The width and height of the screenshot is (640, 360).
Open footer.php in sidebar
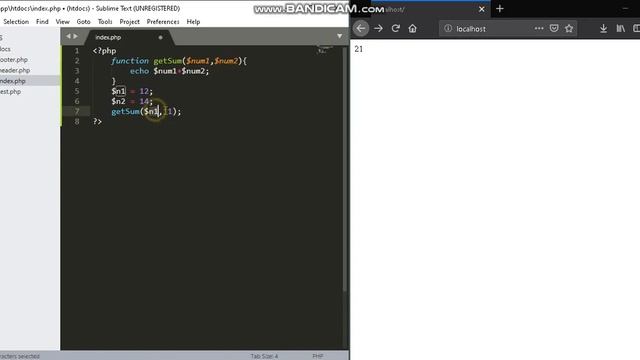(x=14, y=60)
